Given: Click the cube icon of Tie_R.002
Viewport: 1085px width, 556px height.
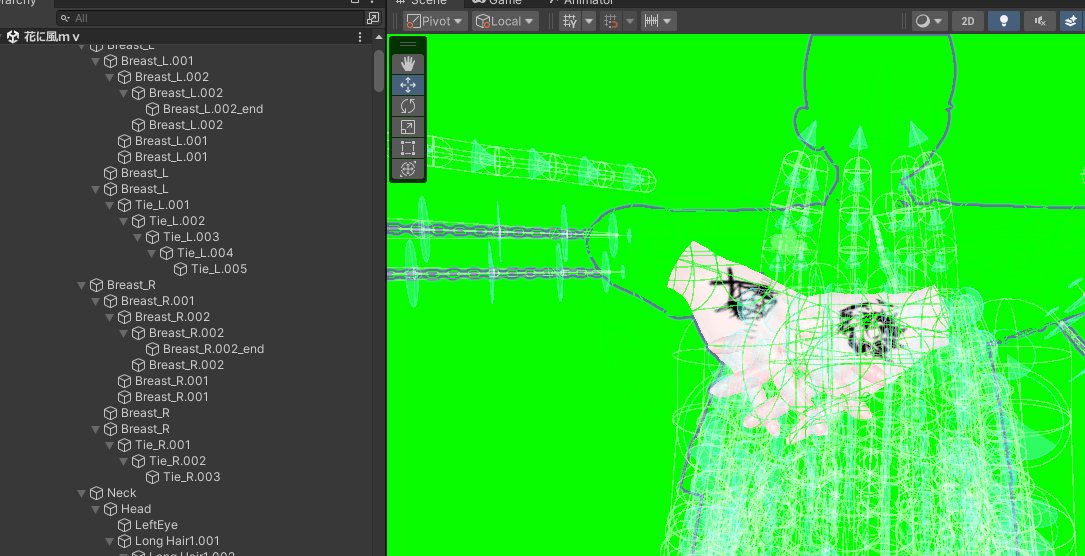Looking at the screenshot, I should pyautogui.click(x=138, y=461).
